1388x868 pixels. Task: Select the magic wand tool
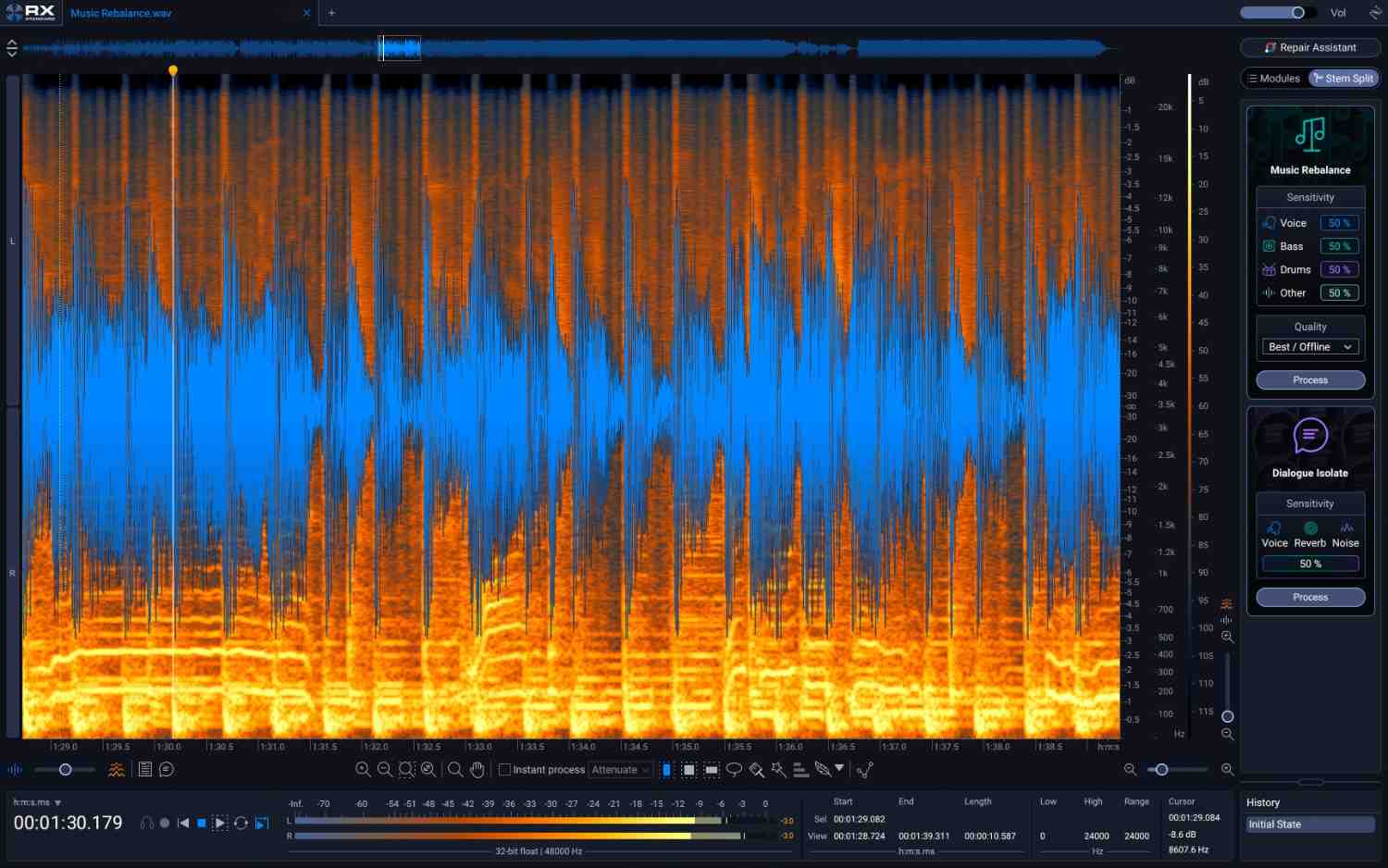[x=778, y=770]
